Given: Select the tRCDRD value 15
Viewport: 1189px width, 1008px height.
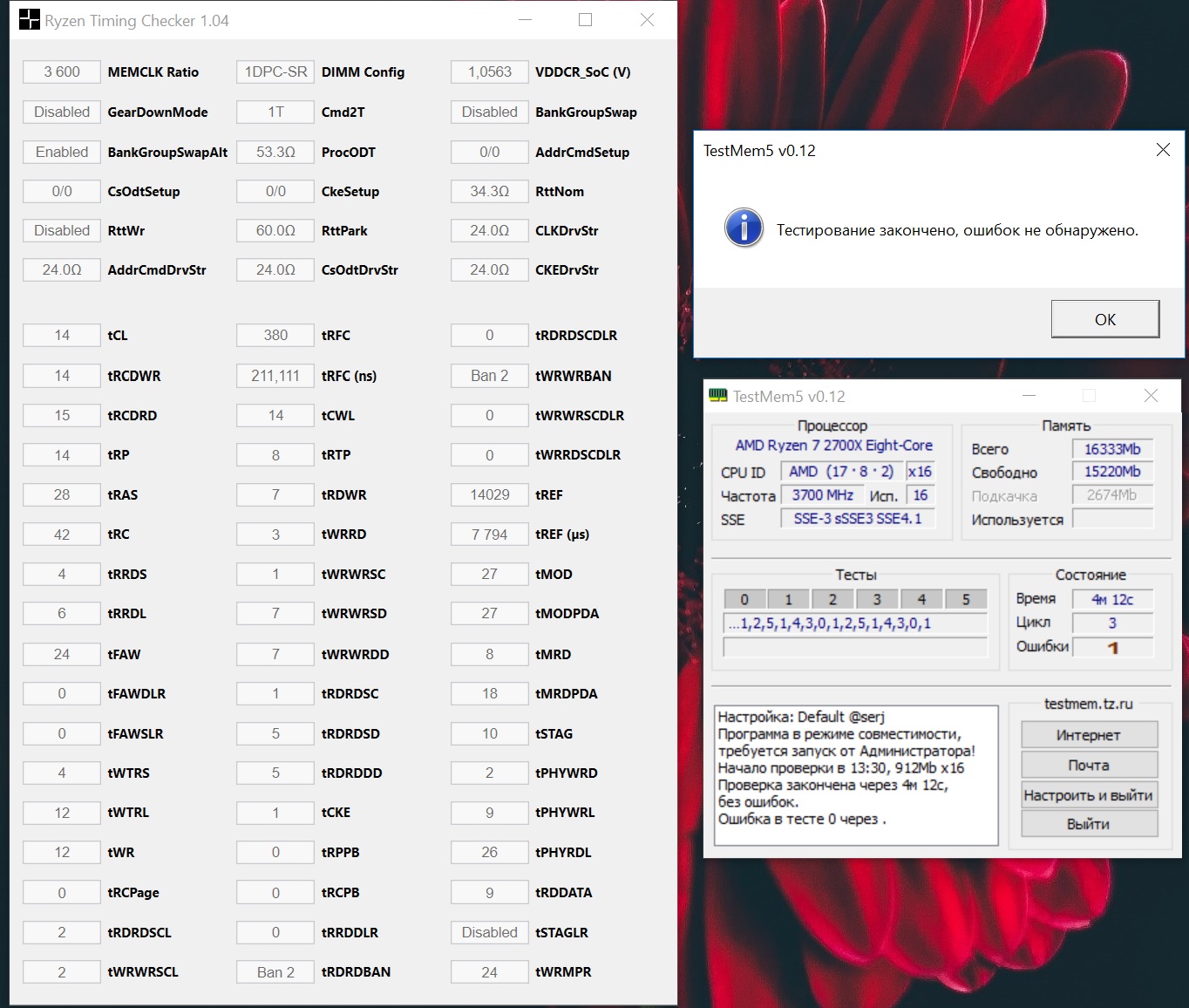Looking at the screenshot, I should pos(62,415).
